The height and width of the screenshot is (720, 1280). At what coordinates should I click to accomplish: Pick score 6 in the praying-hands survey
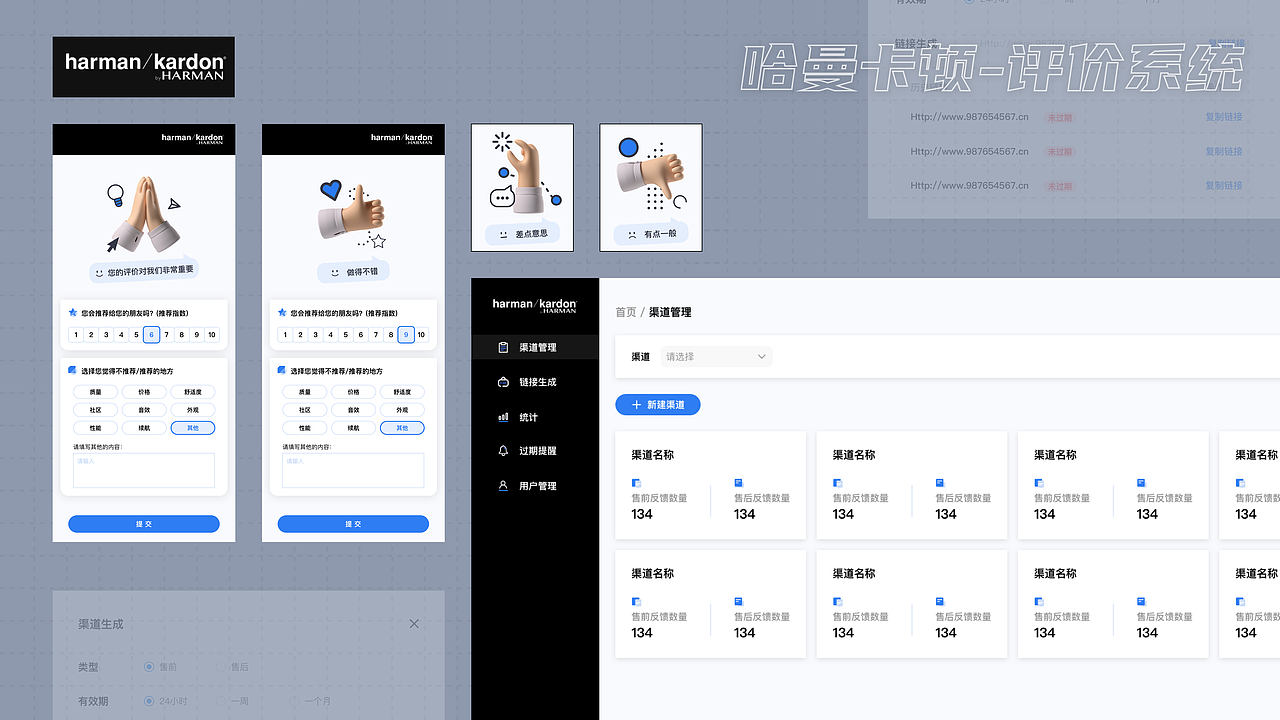click(151, 335)
